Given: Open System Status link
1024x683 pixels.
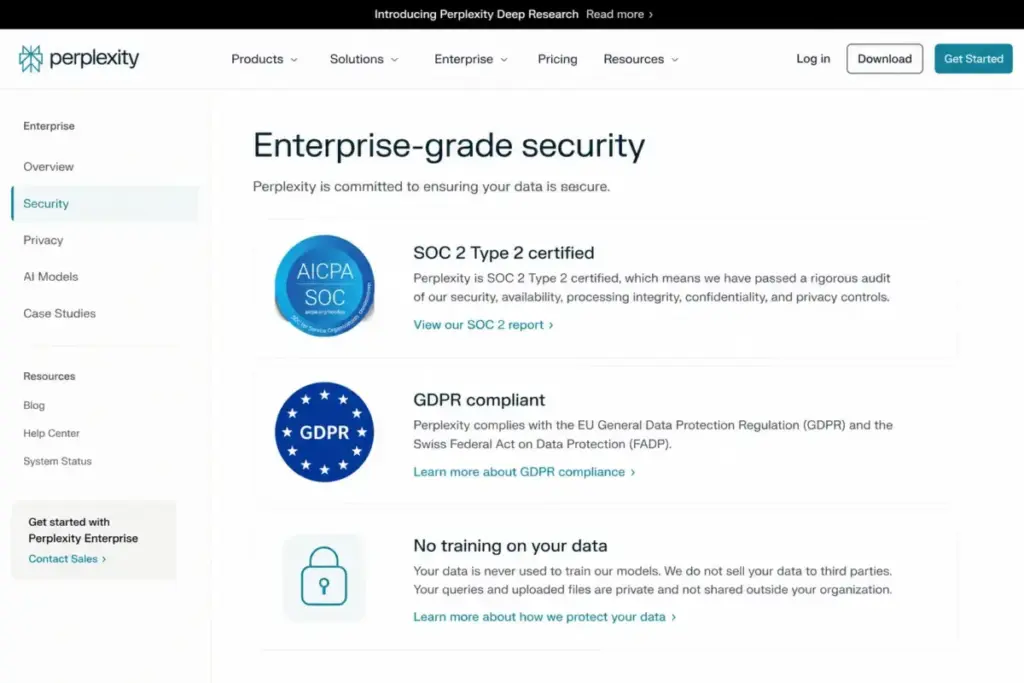Looking at the screenshot, I should click(57, 462).
